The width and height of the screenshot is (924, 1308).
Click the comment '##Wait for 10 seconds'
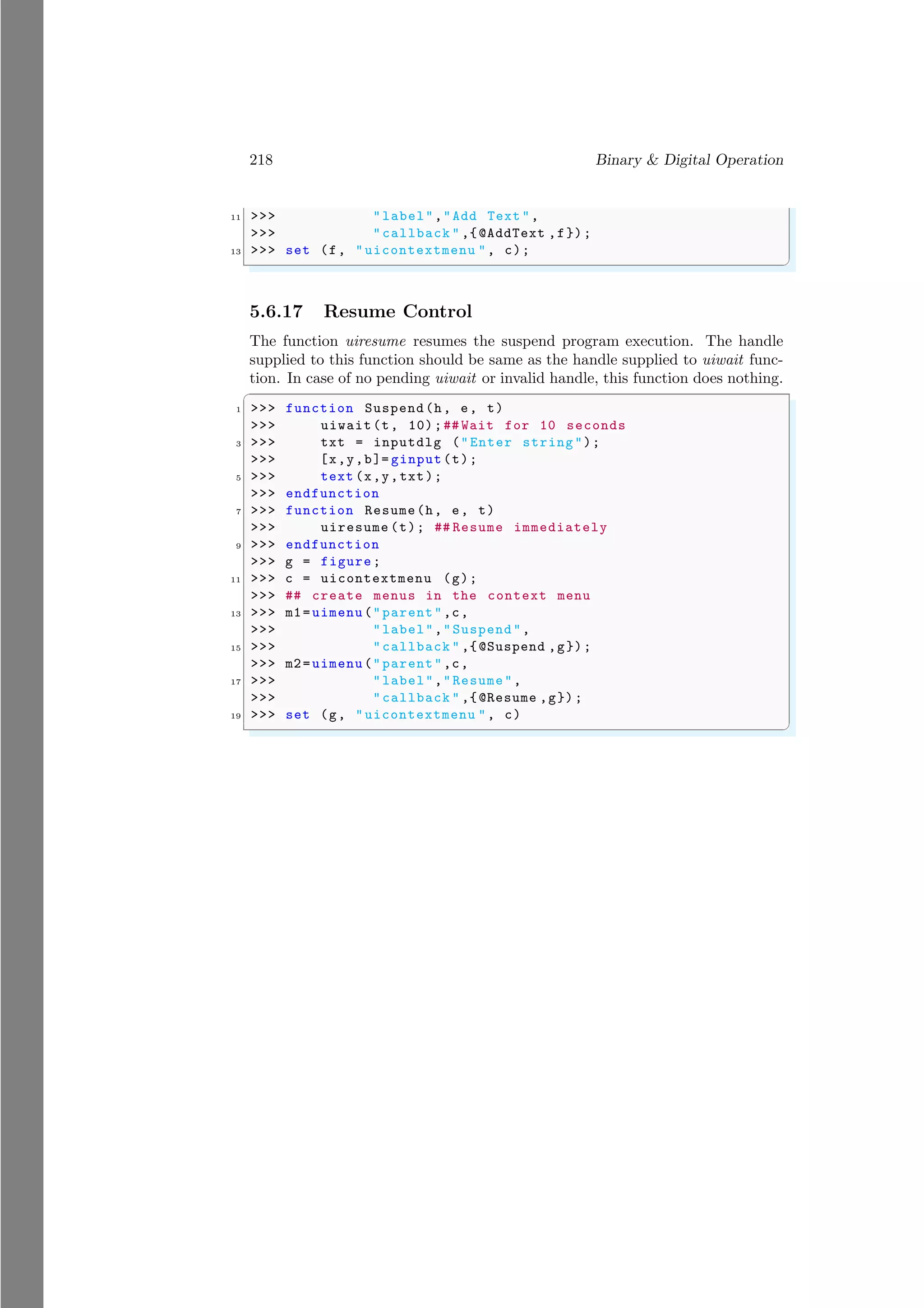534,426
